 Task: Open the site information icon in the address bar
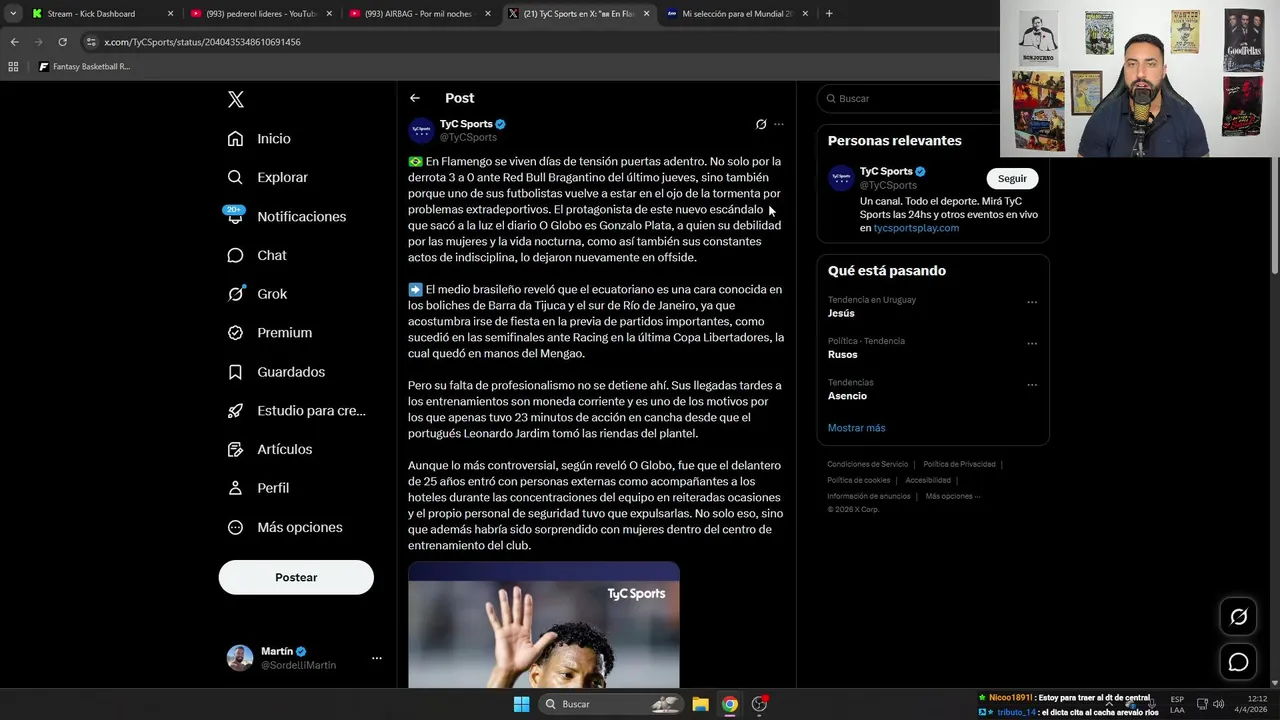[92, 42]
